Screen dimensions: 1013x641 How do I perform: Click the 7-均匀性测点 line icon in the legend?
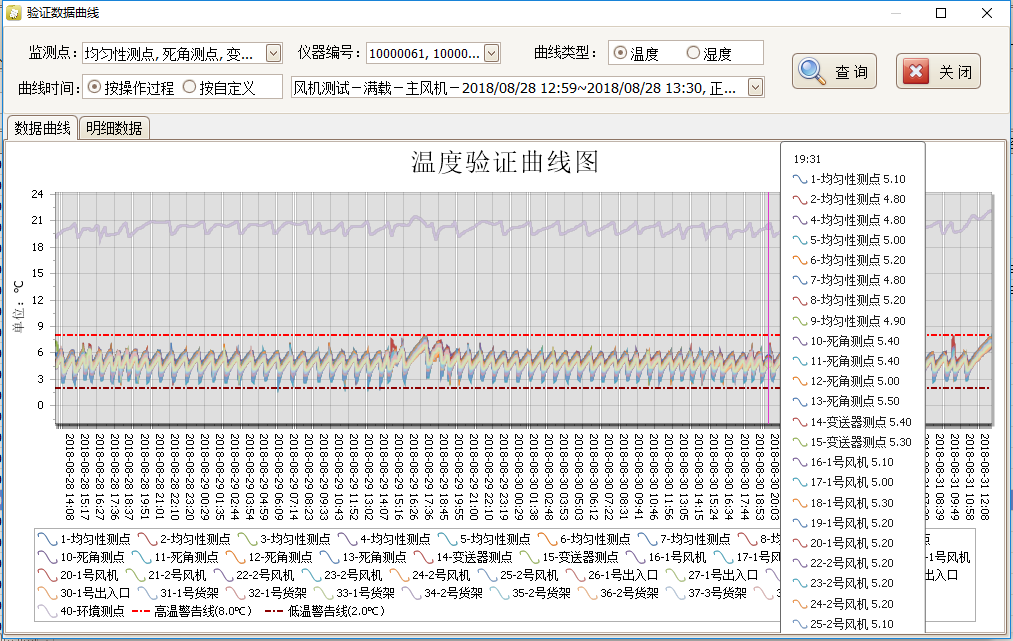click(x=647, y=539)
